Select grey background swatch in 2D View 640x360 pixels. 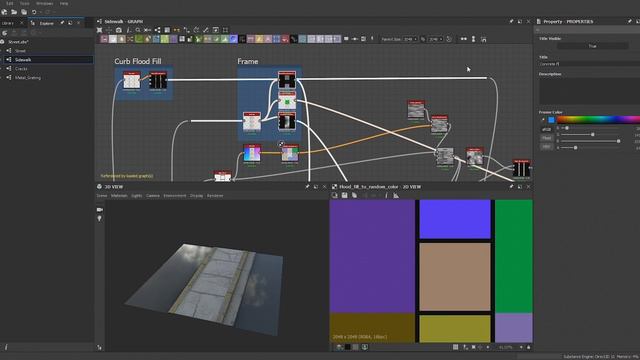pos(356,347)
